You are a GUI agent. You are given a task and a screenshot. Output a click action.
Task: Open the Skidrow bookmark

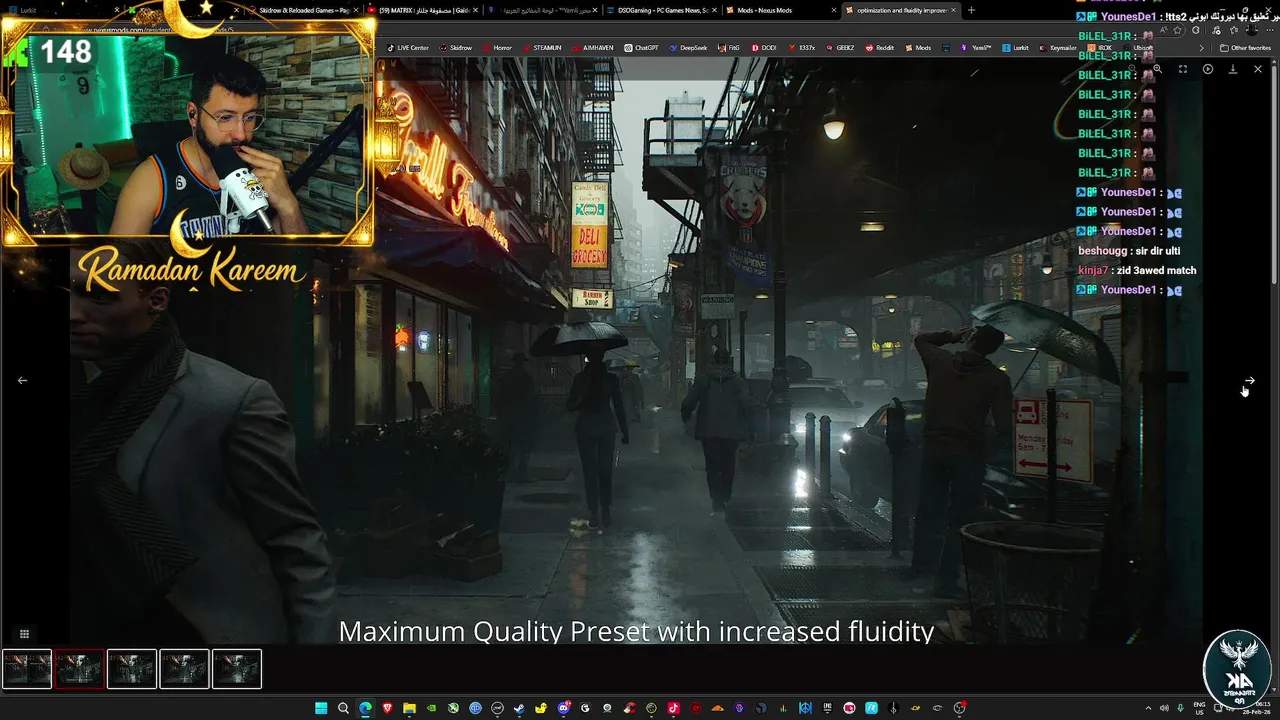tap(456, 48)
